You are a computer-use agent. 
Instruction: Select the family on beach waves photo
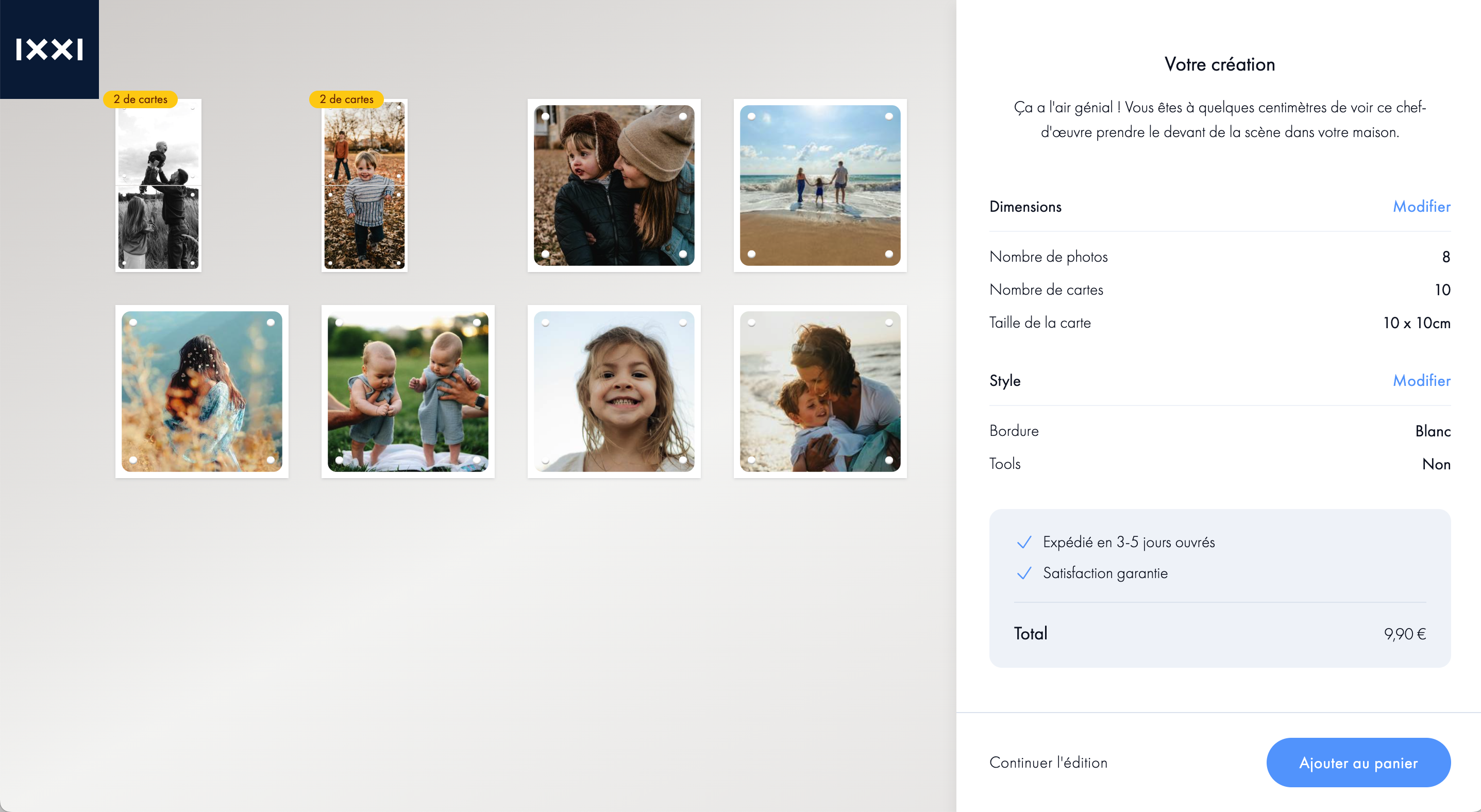coord(820,185)
